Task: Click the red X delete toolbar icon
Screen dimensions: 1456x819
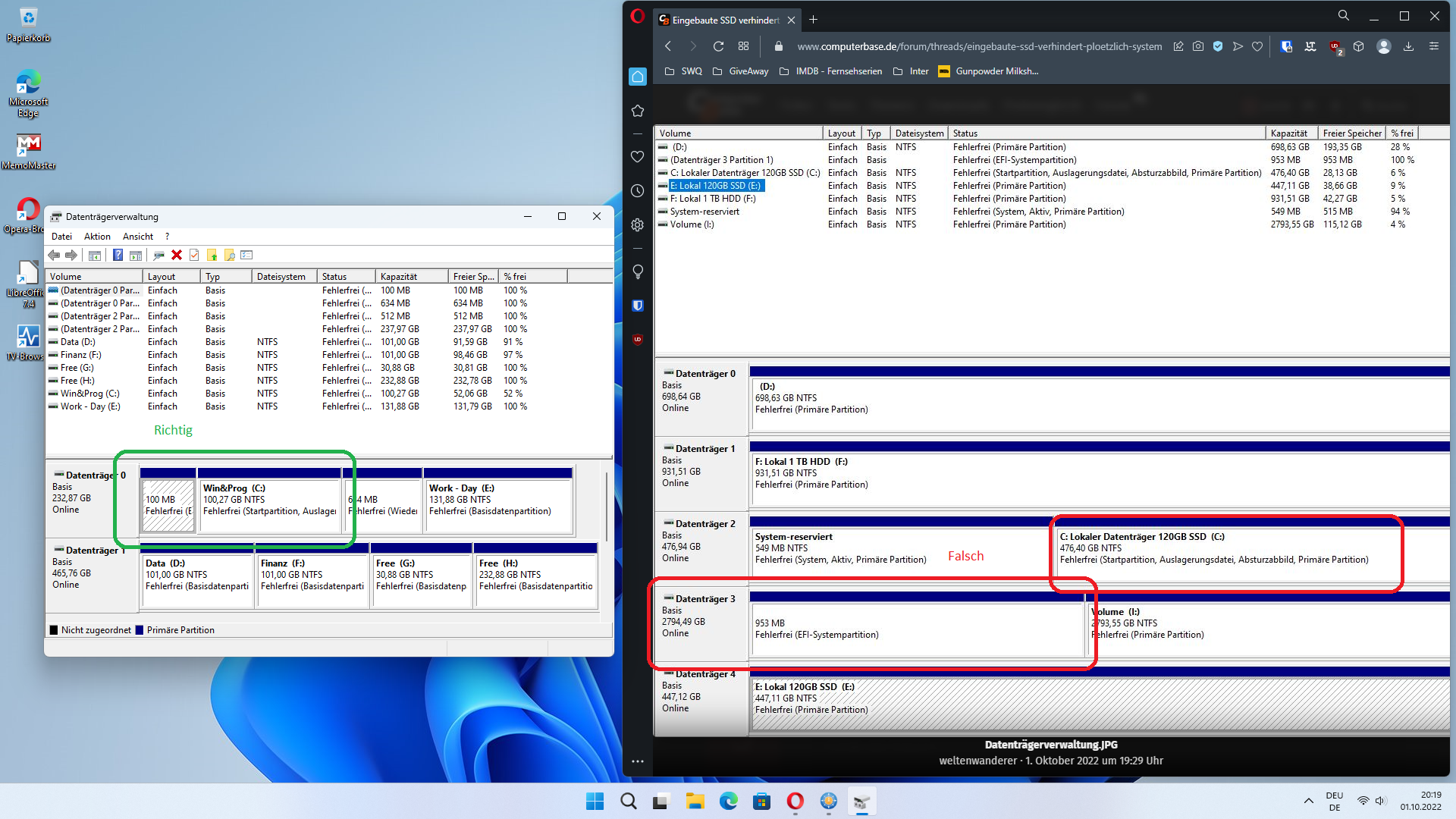Action: (x=177, y=256)
